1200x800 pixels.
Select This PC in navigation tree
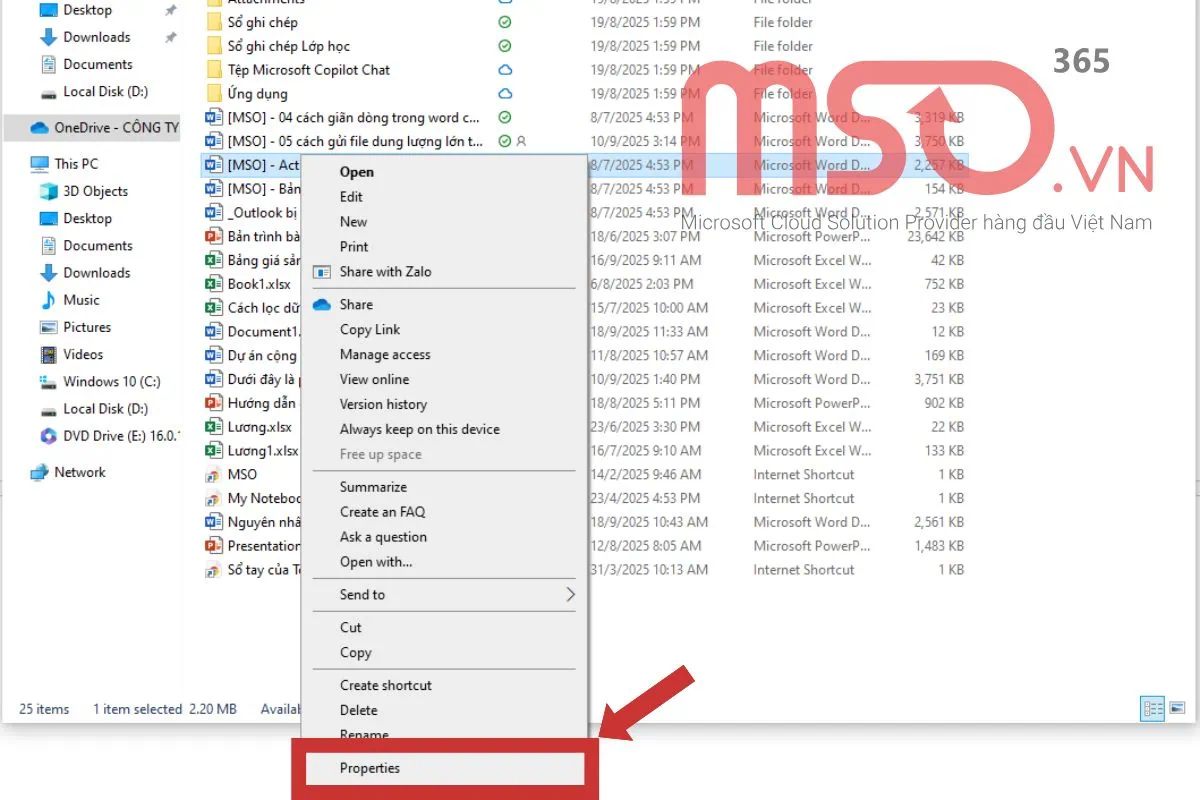(76, 164)
